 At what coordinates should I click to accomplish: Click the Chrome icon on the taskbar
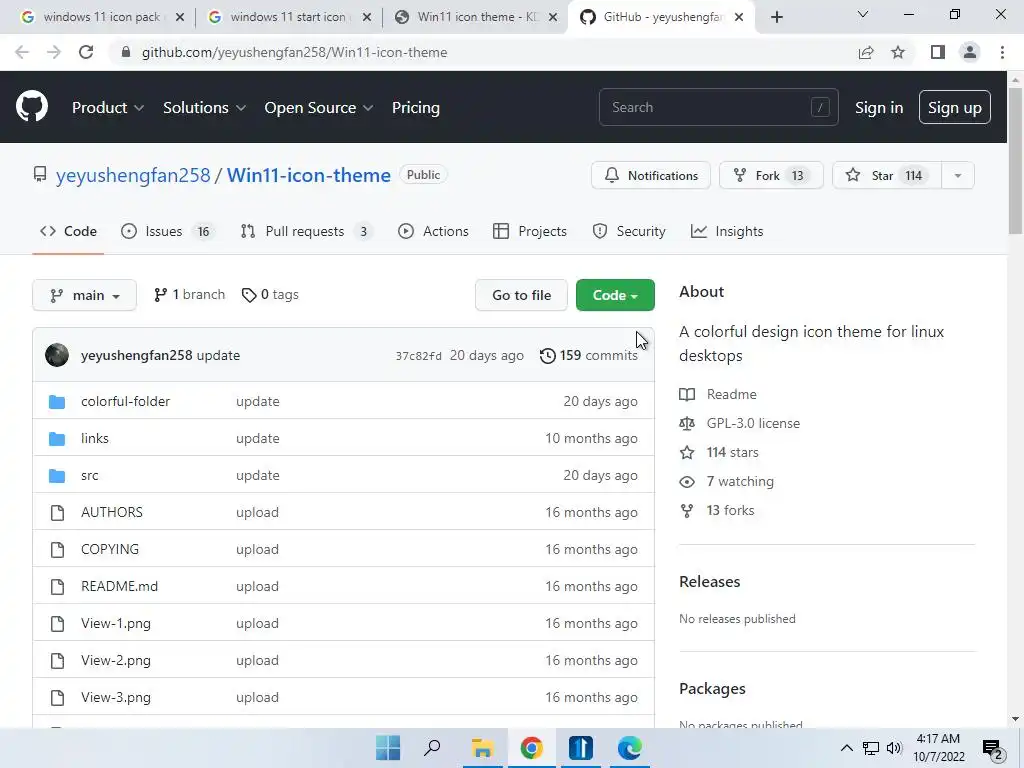click(x=532, y=748)
